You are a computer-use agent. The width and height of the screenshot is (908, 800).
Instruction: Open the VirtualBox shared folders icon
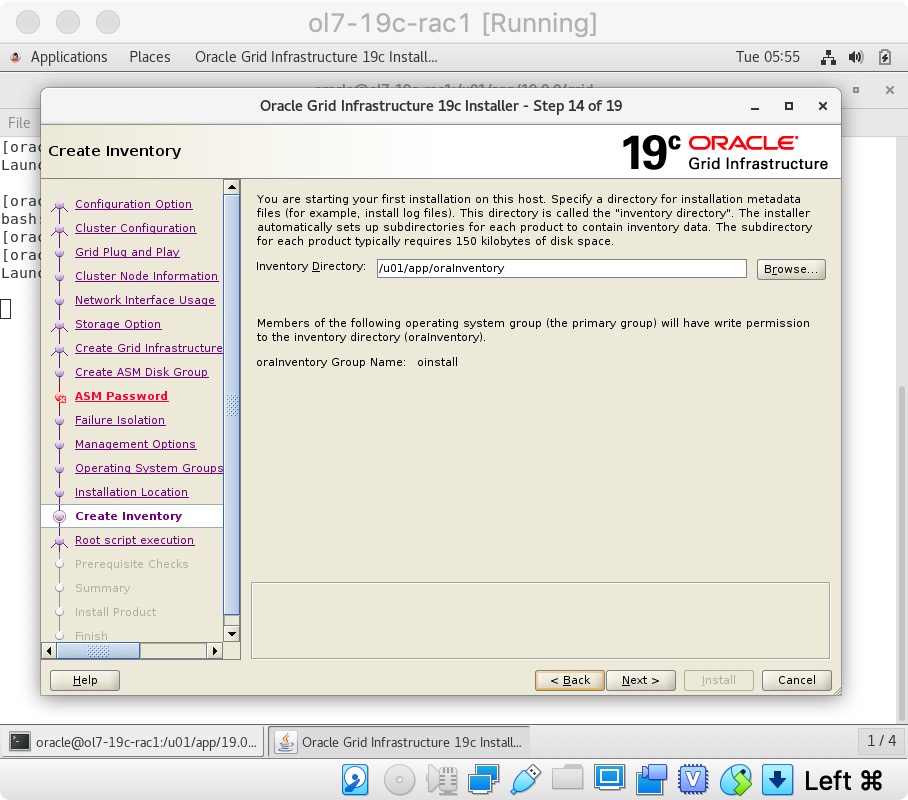tap(567, 779)
